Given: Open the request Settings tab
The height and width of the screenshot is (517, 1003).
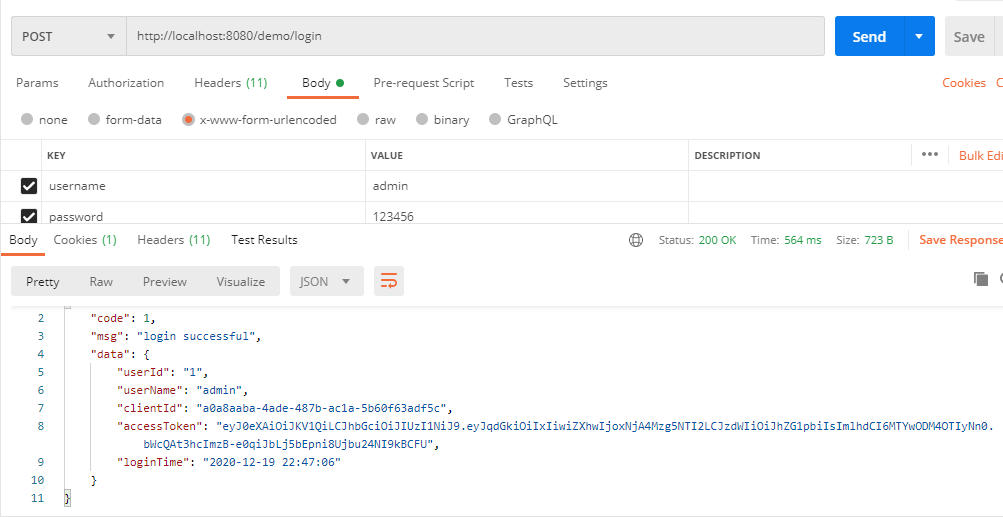Looking at the screenshot, I should pyautogui.click(x=585, y=83).
